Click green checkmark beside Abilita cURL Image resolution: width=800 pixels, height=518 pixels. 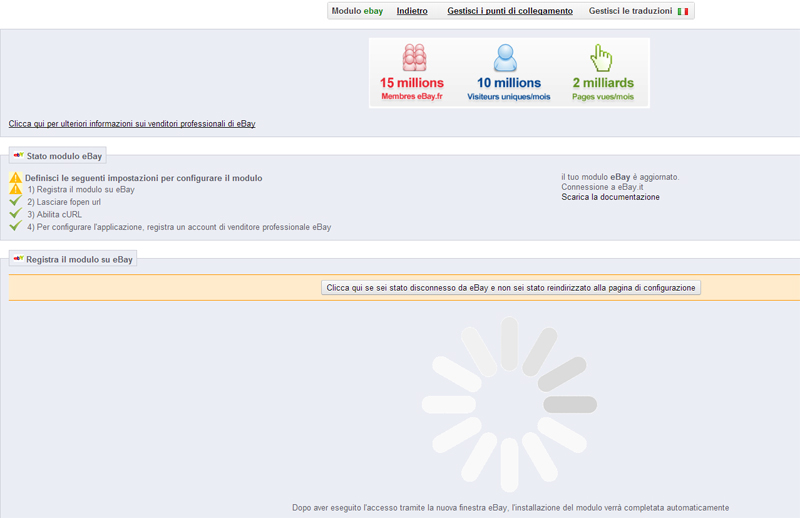15,213
